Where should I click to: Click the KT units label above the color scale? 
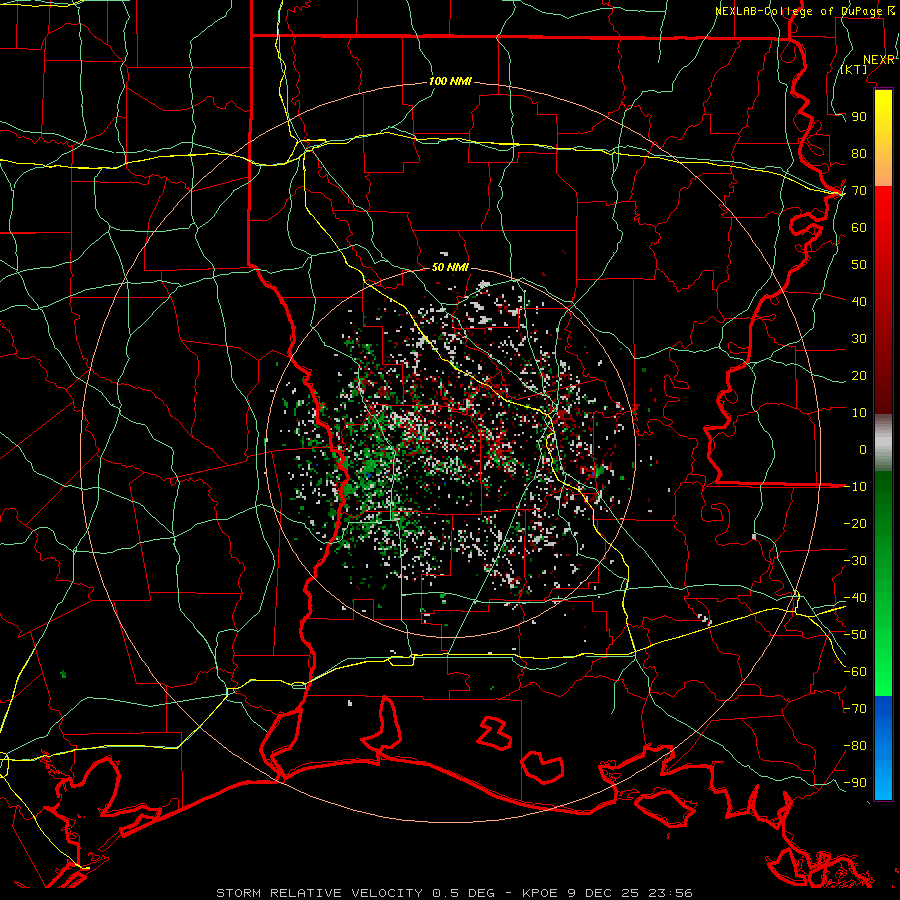point(854,69)
